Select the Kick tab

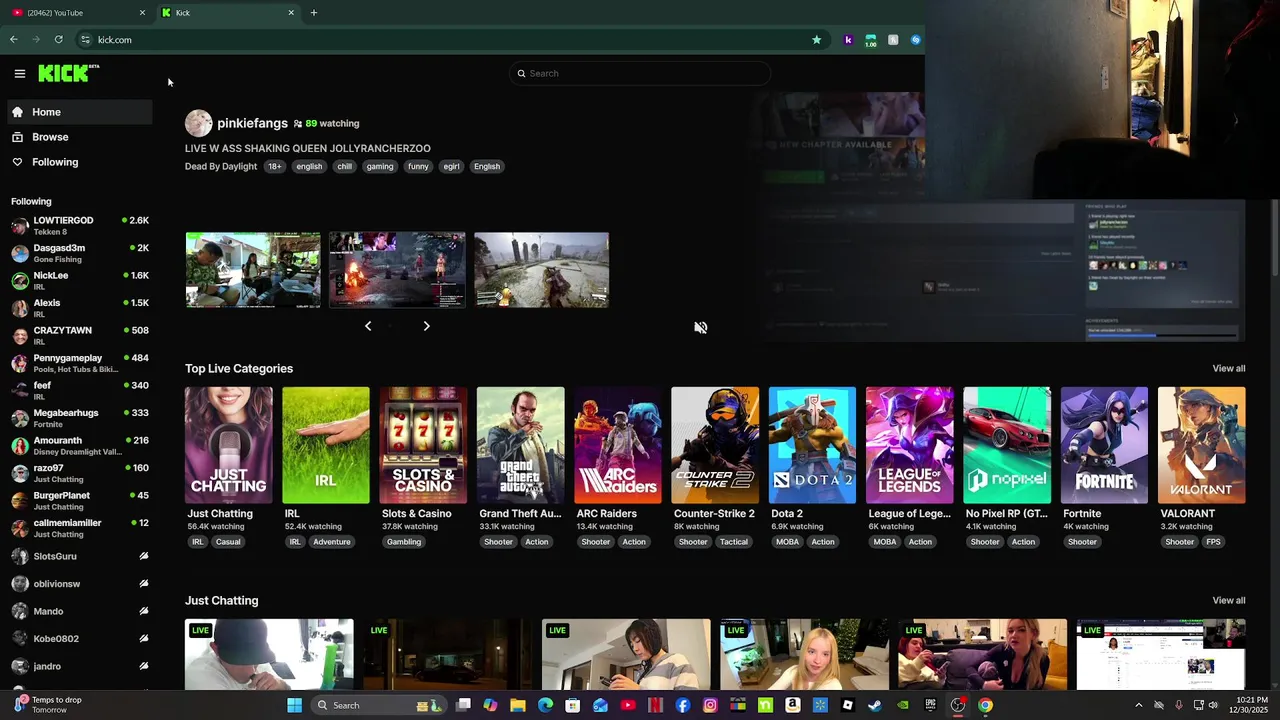(x=228, y=13)
